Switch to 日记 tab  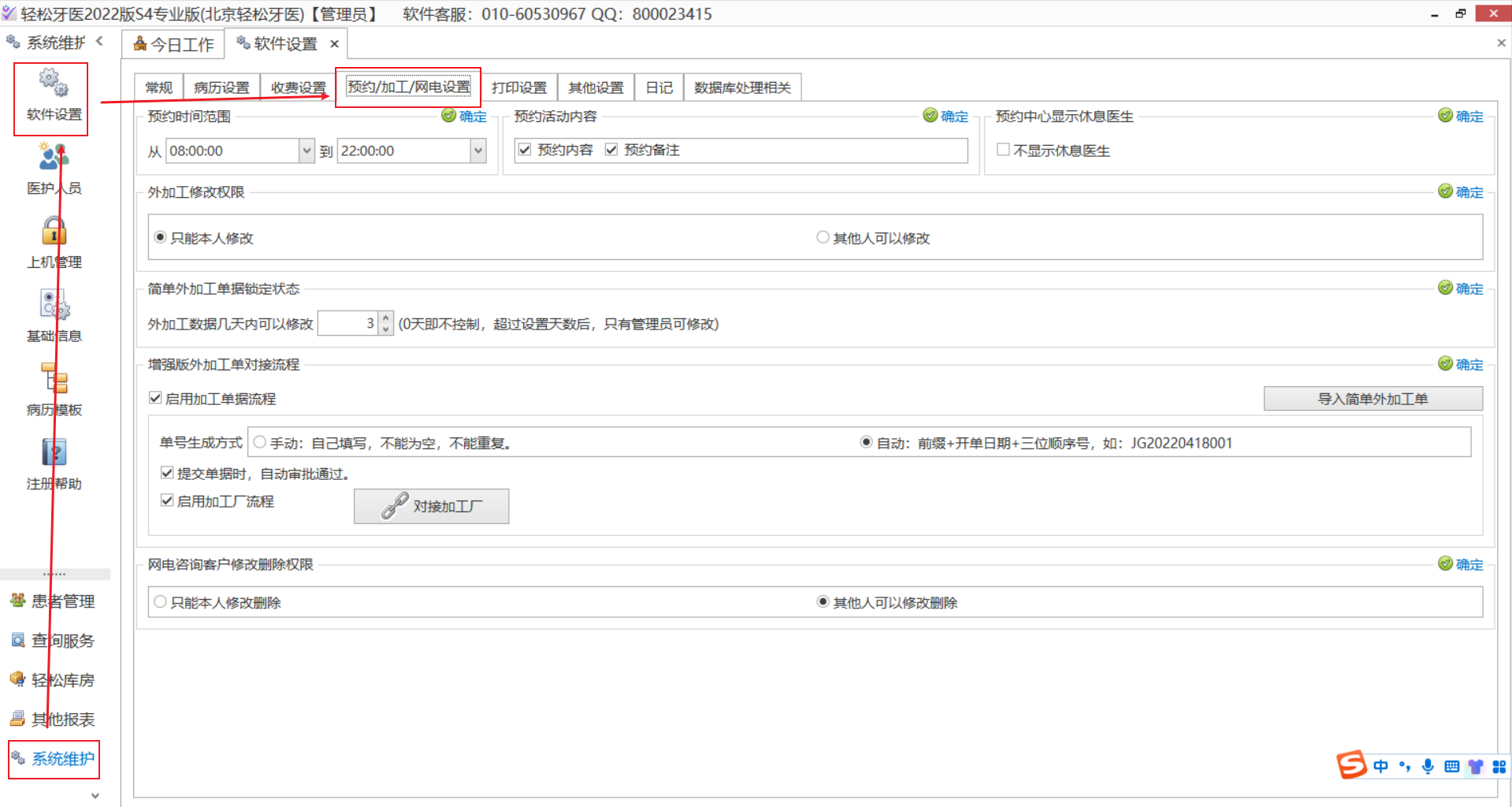[659, 87]
